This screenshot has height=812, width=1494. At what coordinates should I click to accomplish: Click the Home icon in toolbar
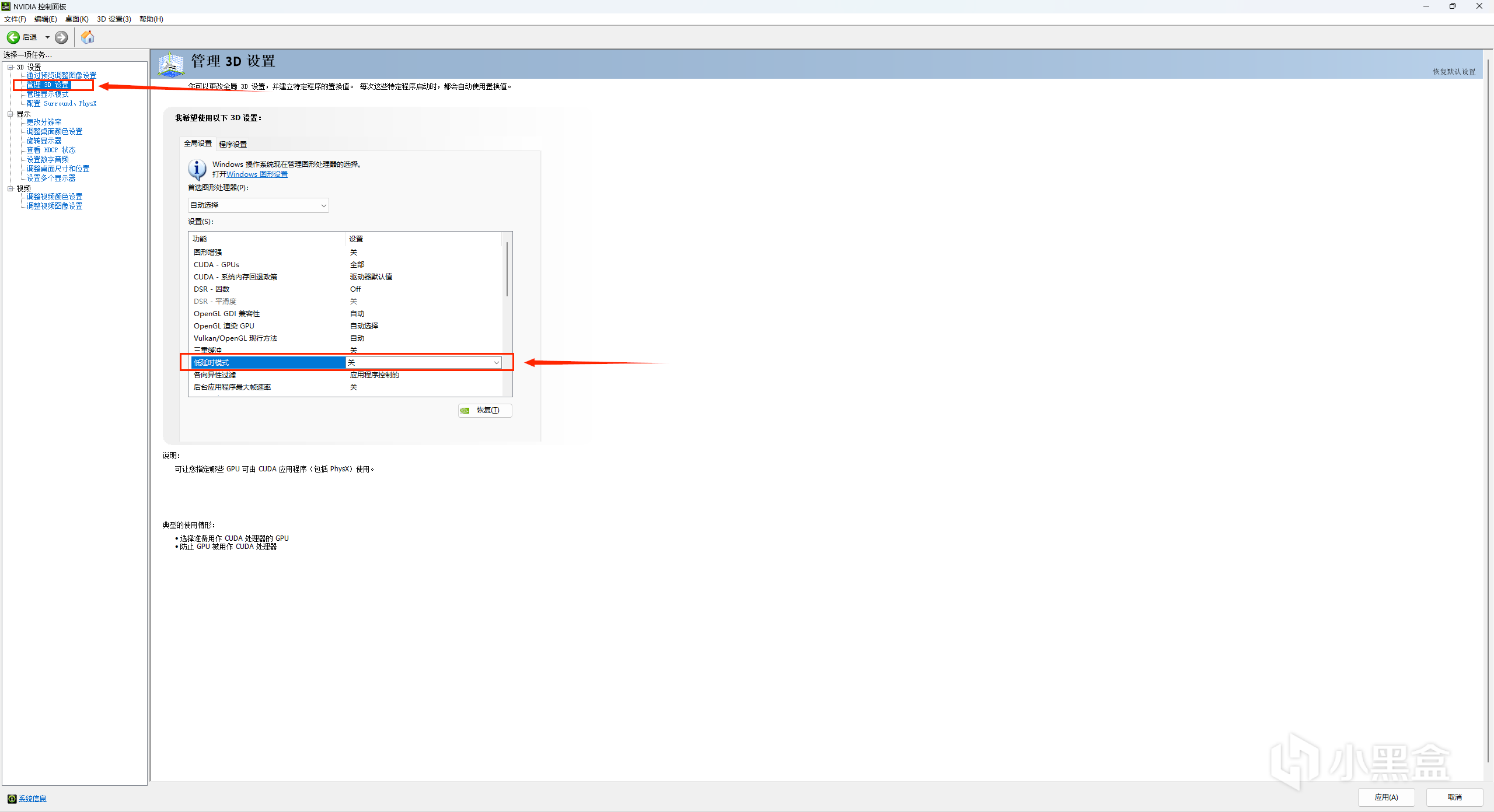click(88, 37)
